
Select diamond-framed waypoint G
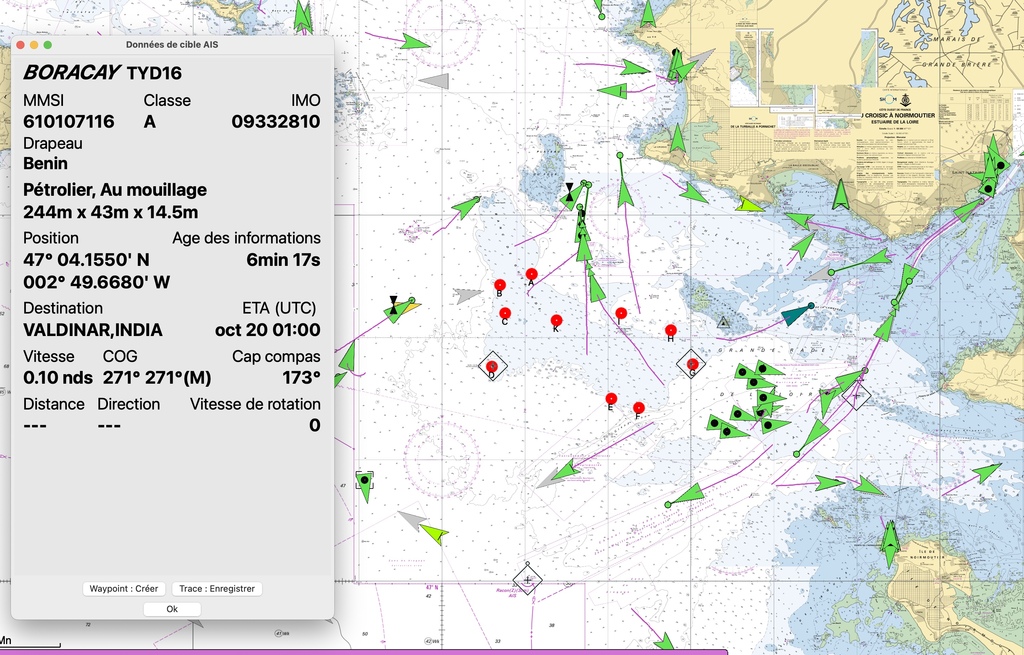692,364
